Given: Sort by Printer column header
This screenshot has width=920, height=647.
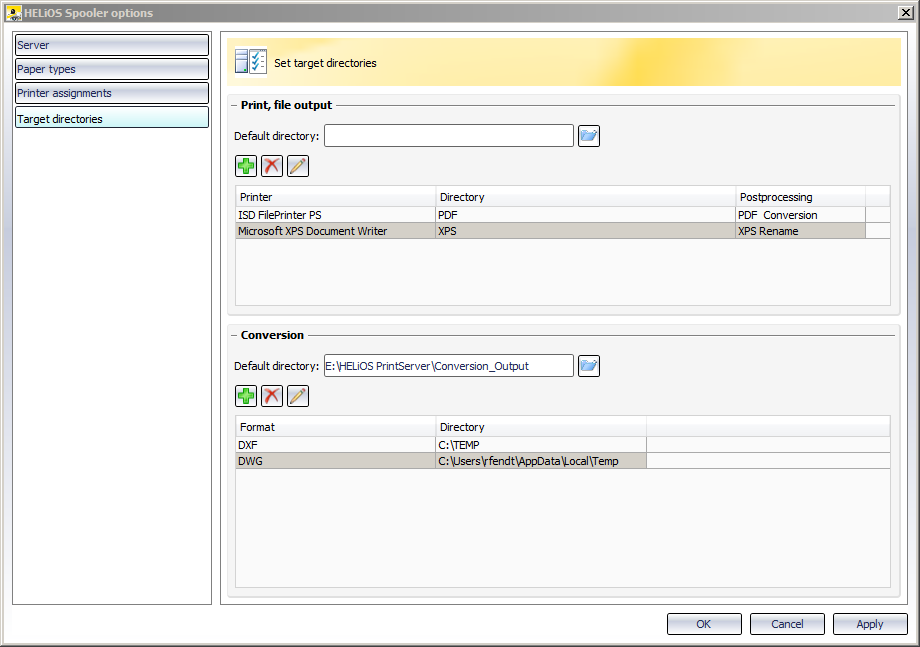Looking at the screenshot, I should 336,197.
